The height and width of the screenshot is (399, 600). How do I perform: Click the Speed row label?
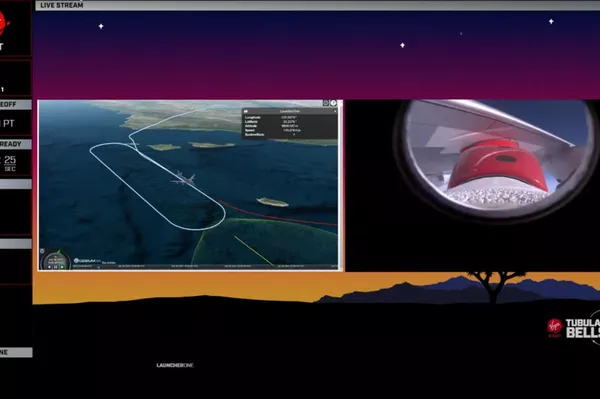[250, 130]
